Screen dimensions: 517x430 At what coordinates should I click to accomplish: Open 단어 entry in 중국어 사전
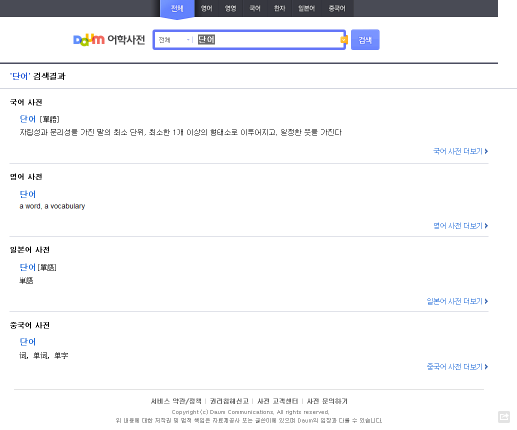click(x=28, y=342)
